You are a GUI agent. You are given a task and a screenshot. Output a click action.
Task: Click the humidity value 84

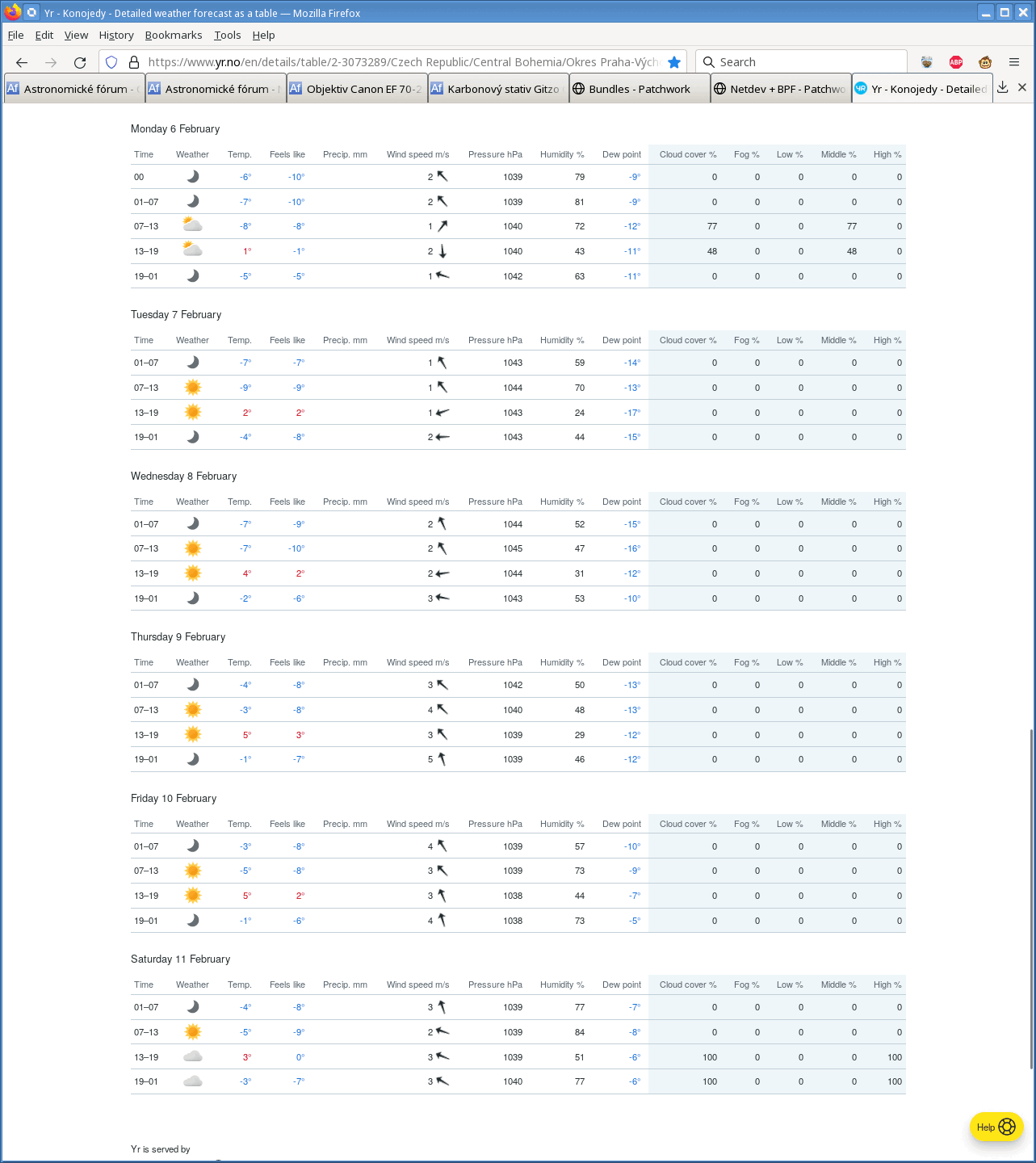click(580, 1032)
